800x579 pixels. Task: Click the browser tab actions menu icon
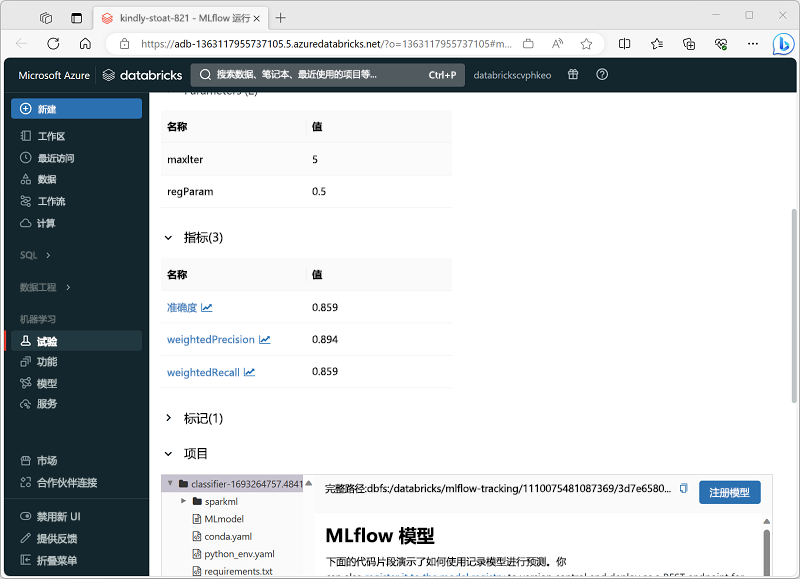(x=76, y=18)
